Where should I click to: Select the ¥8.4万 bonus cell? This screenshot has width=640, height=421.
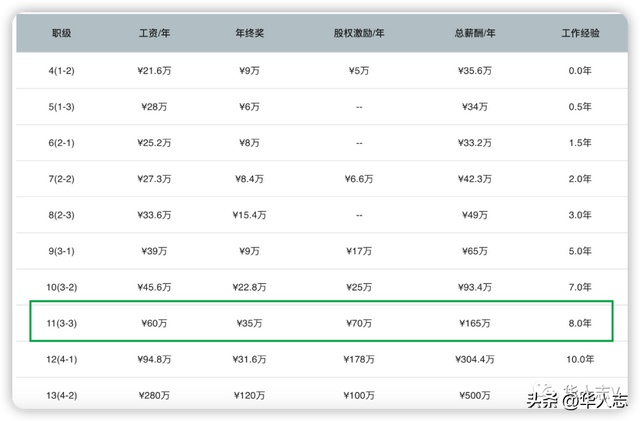pyautogui.click(x=249, y=179)
